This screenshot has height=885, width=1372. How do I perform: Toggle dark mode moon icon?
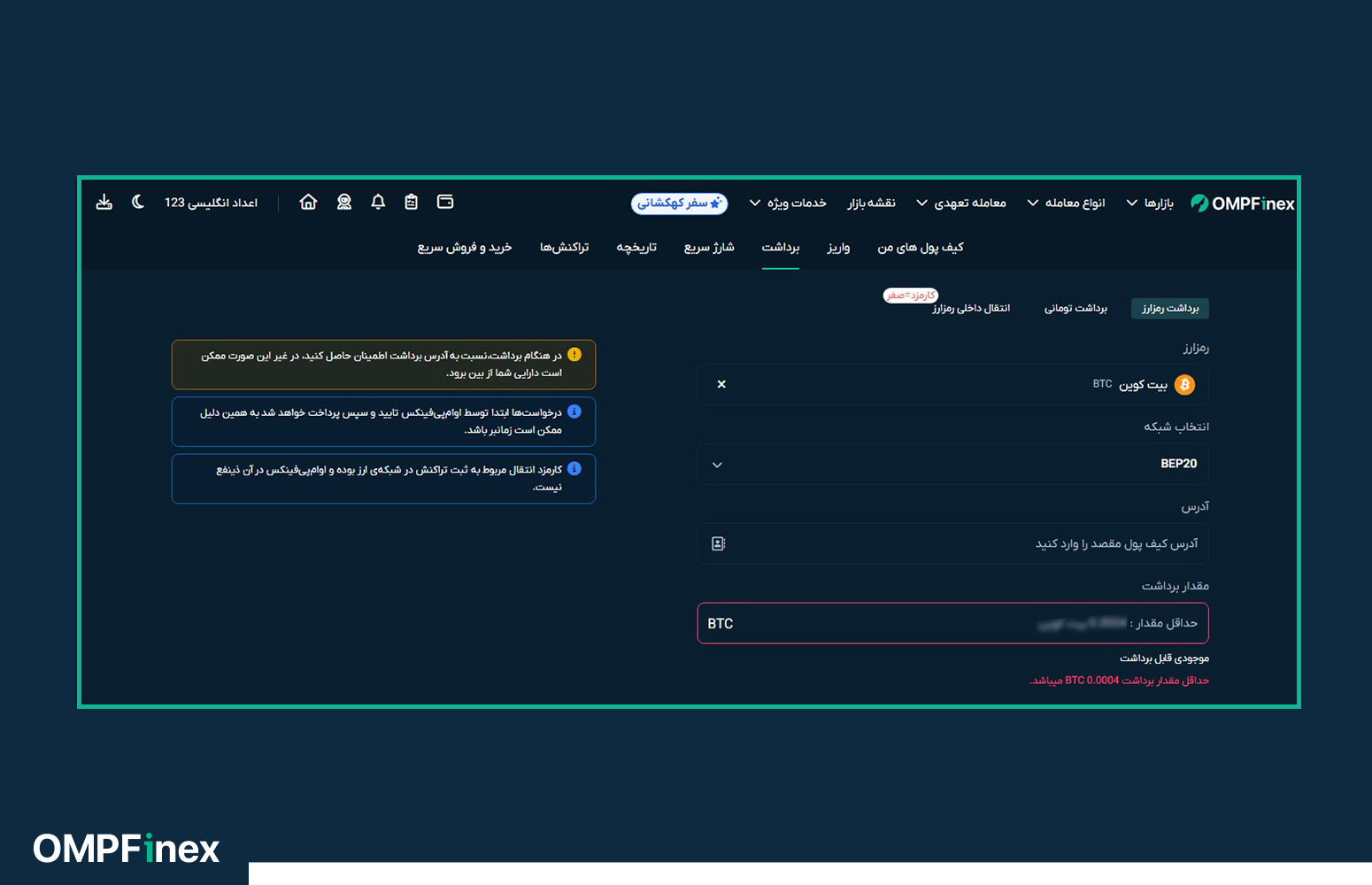138,203
